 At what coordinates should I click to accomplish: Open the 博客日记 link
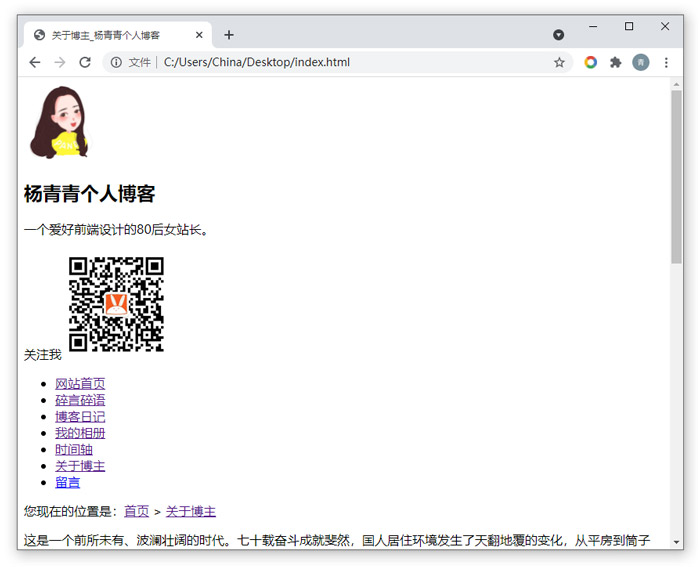coord(80,417)
